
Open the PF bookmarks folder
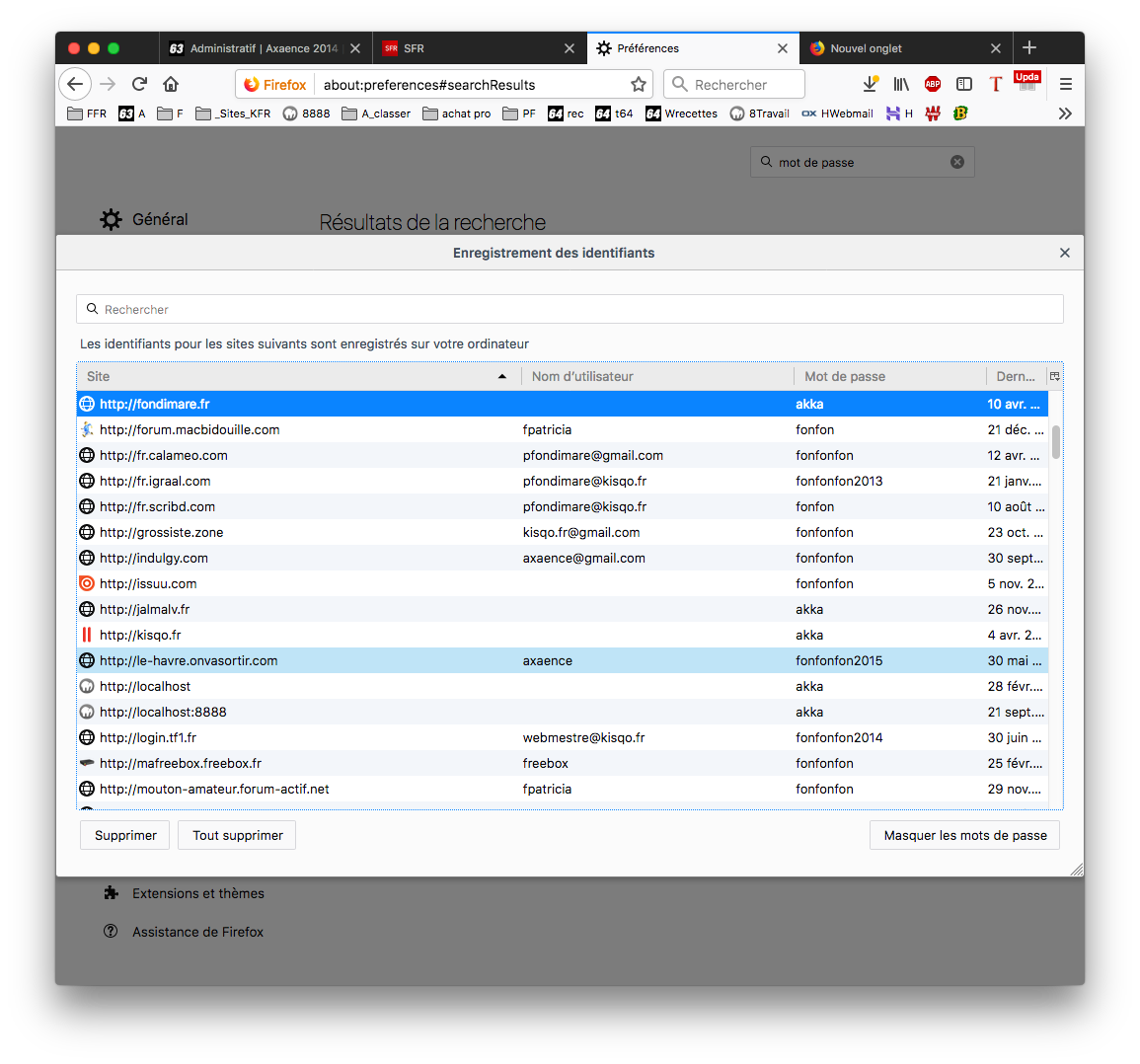pyautogui.click(x=519, y=114)
